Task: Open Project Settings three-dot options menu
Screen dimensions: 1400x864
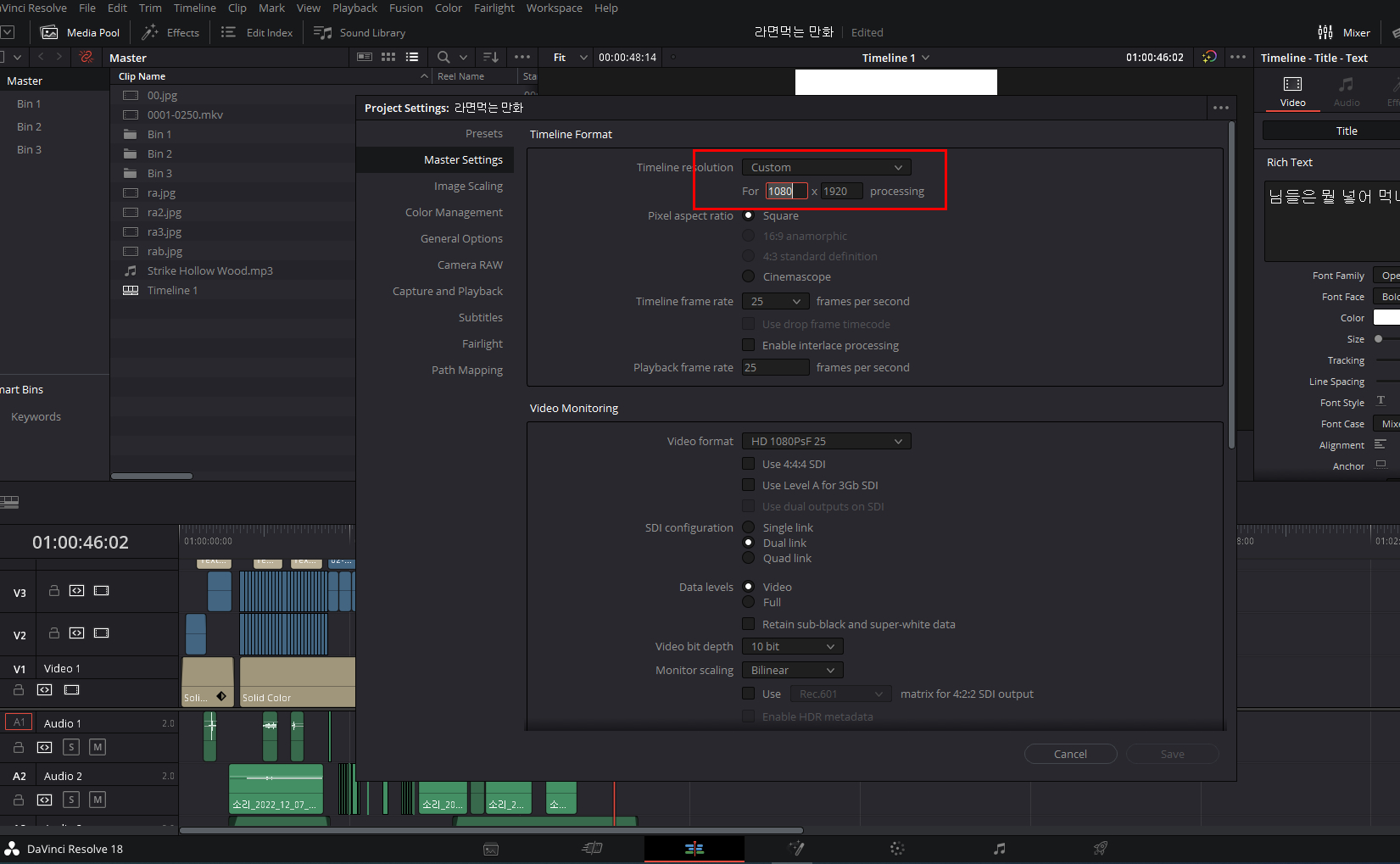Action: pos(1220,108)
